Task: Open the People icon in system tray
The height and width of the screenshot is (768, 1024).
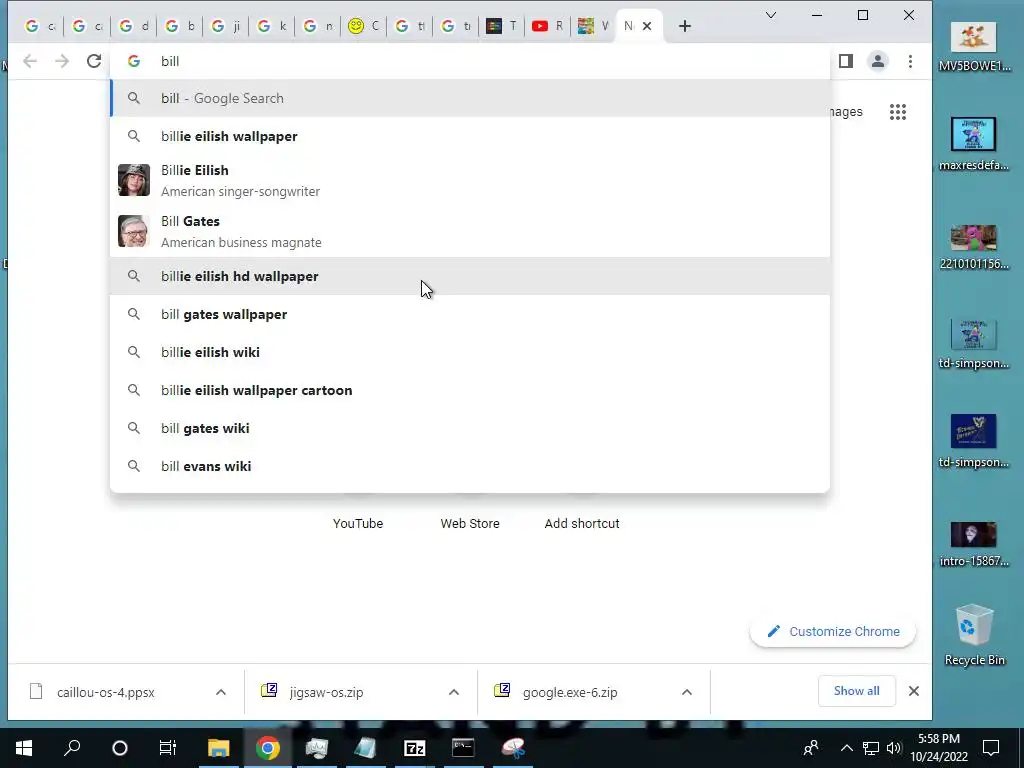Action: click(x=811, y=747)
